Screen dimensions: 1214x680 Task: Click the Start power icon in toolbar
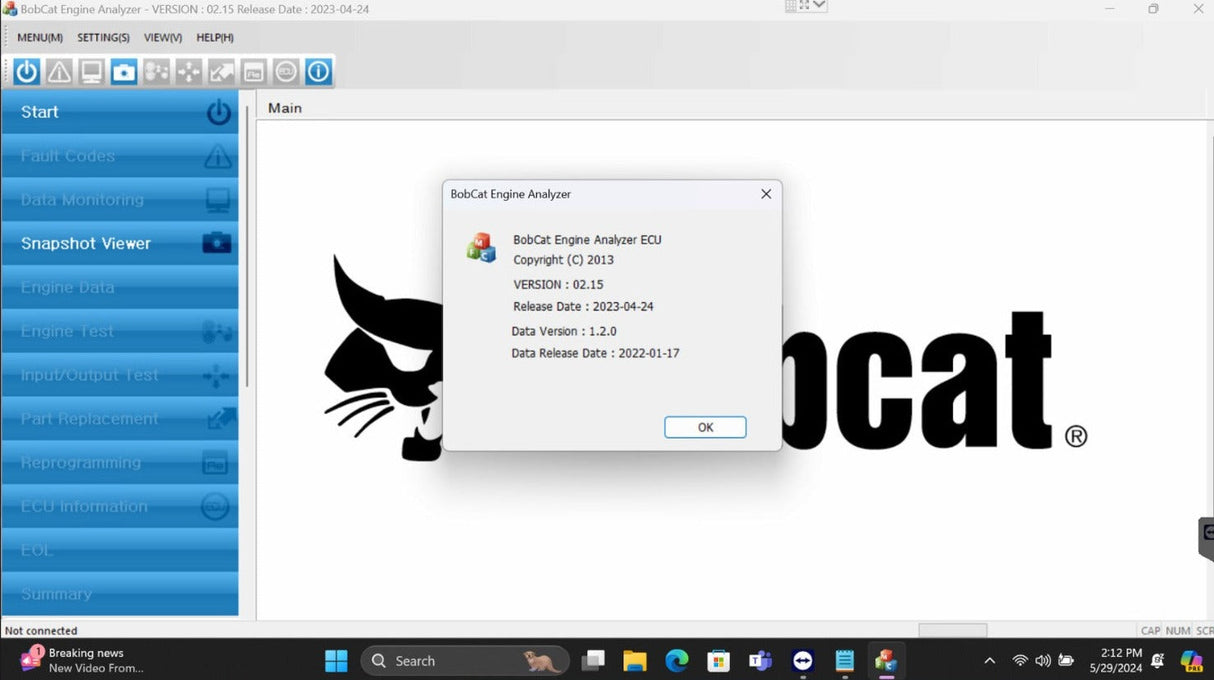tap(27, 72)
